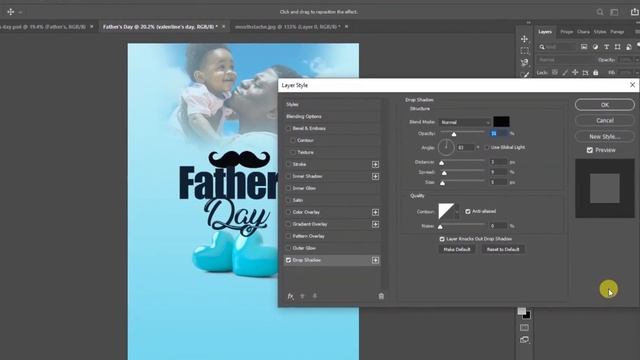The height and width of the screenshot is (360, 640).
Task: Move effect down arrow in Layer Style
Action: click(315, 296)
